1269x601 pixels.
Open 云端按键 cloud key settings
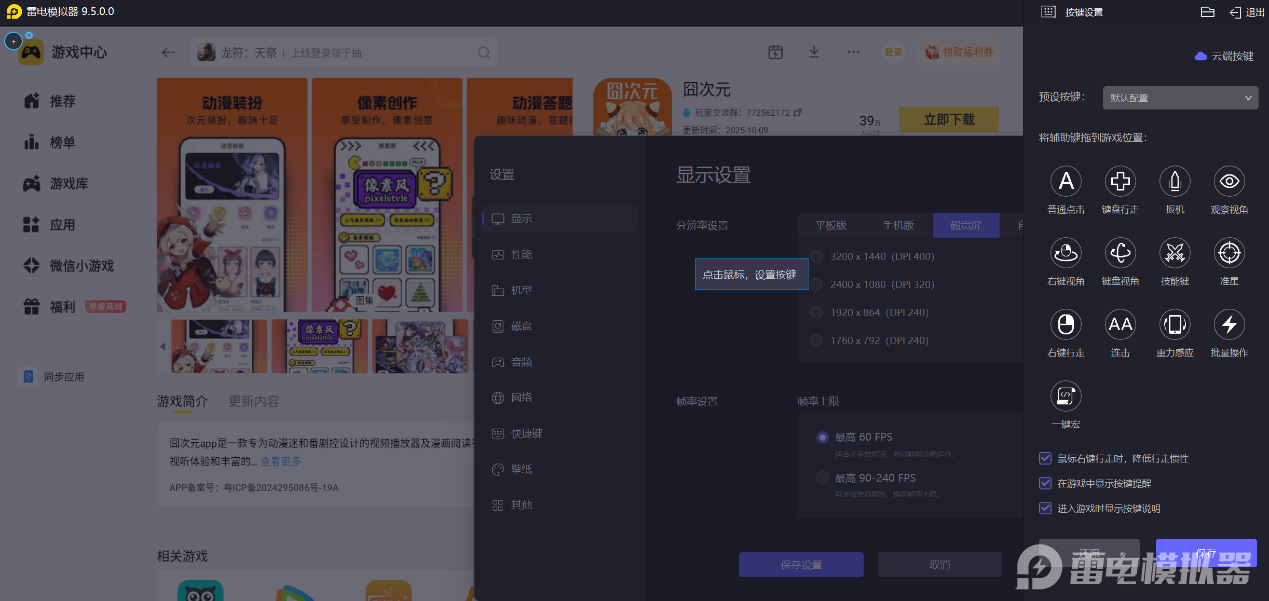pos(1224,56)
